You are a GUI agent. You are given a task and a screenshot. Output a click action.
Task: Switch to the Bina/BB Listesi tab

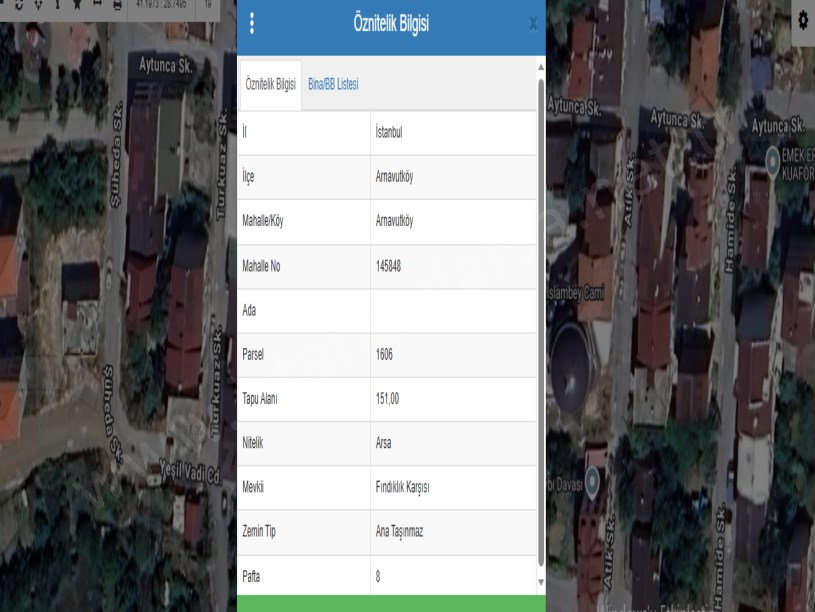point(334,85)
